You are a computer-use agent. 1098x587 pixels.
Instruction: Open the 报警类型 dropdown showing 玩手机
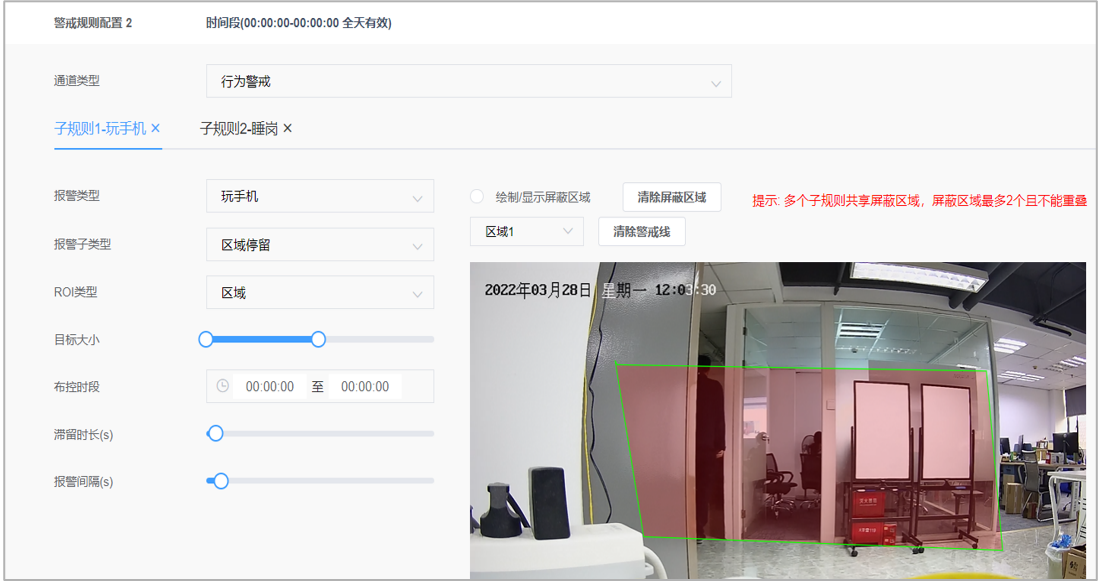[x=320, y=196]
